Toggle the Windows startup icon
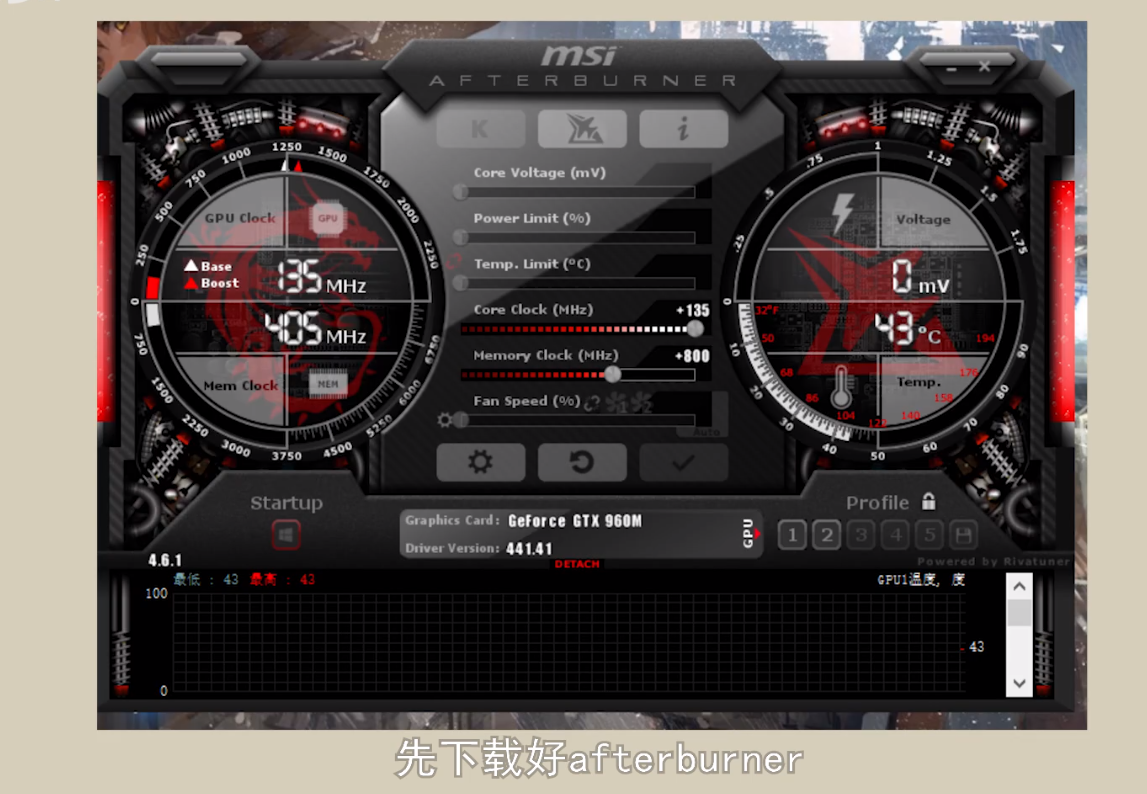The image size is (1147, 794). click(x=286, y=535)
